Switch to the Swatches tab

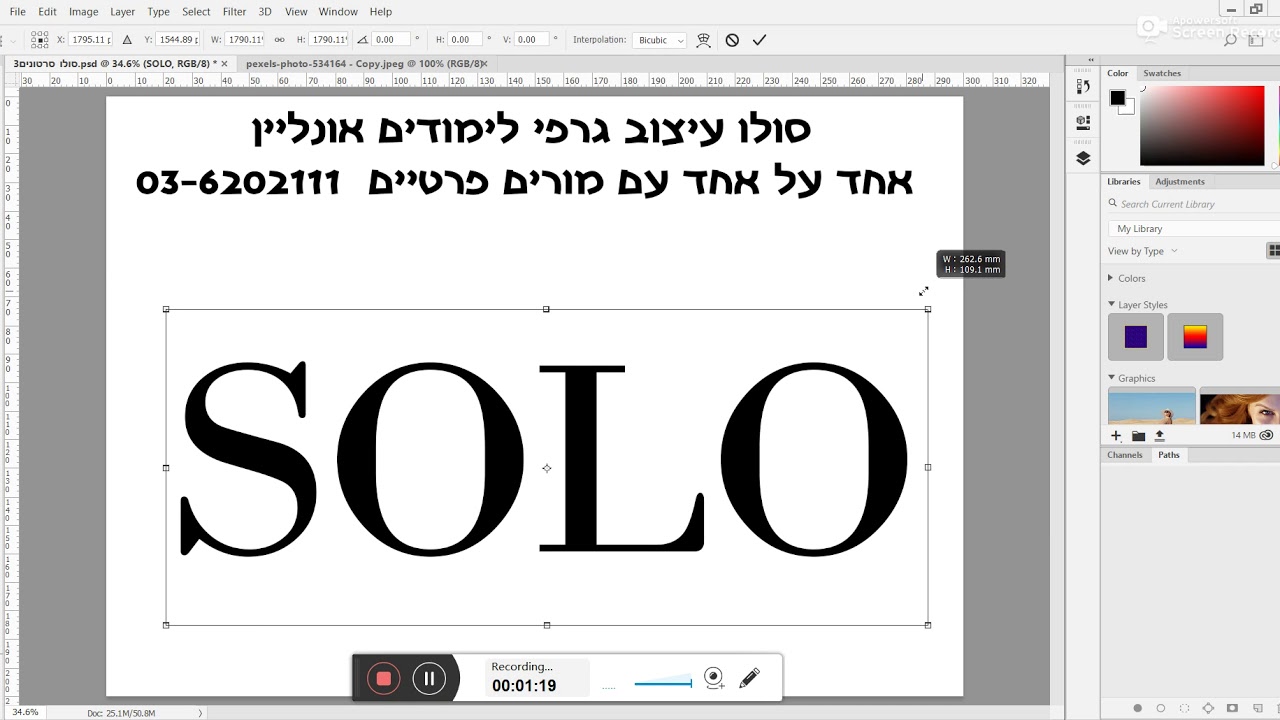1162,73
